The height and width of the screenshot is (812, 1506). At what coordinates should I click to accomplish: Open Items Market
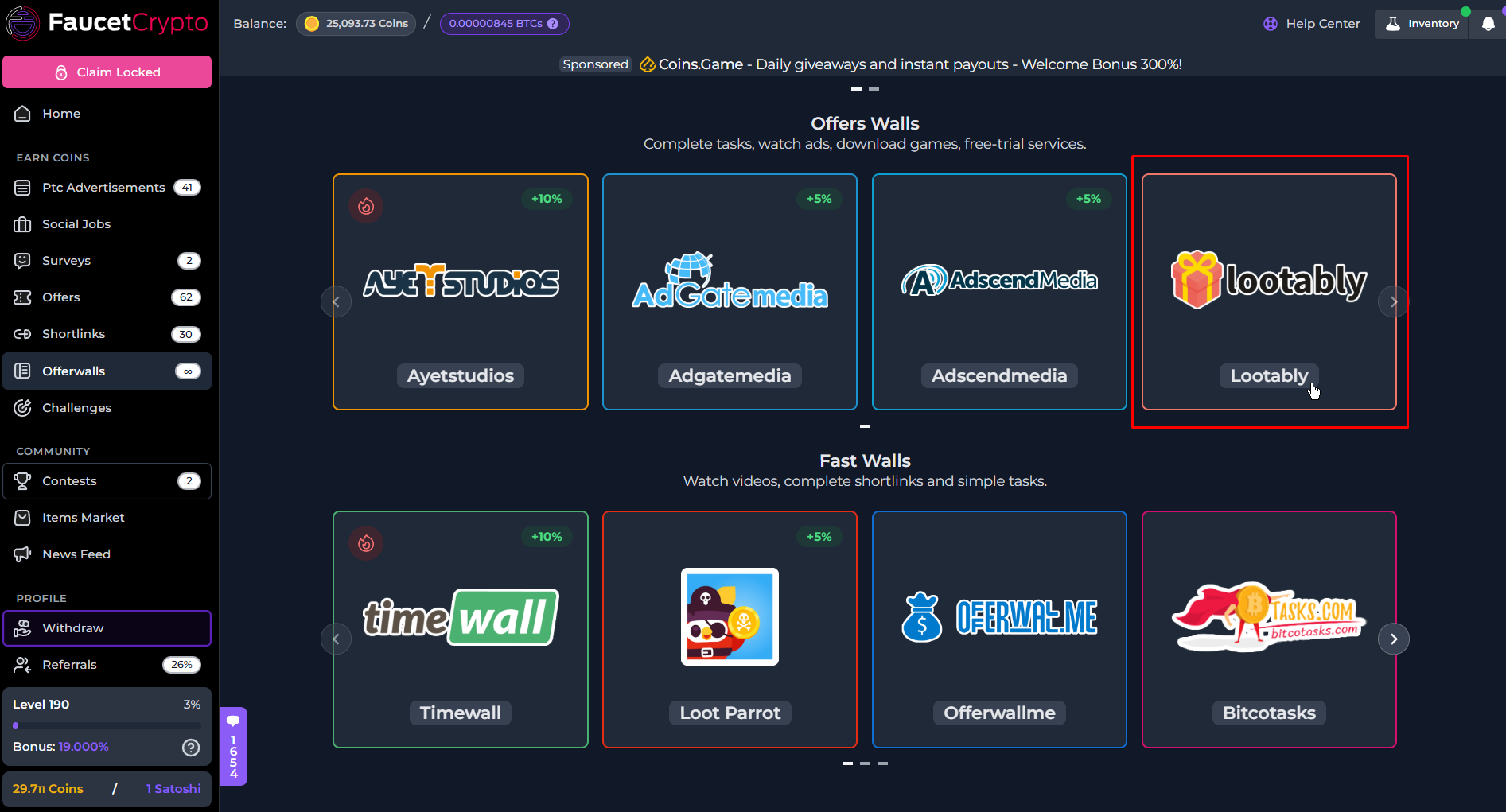107,518
